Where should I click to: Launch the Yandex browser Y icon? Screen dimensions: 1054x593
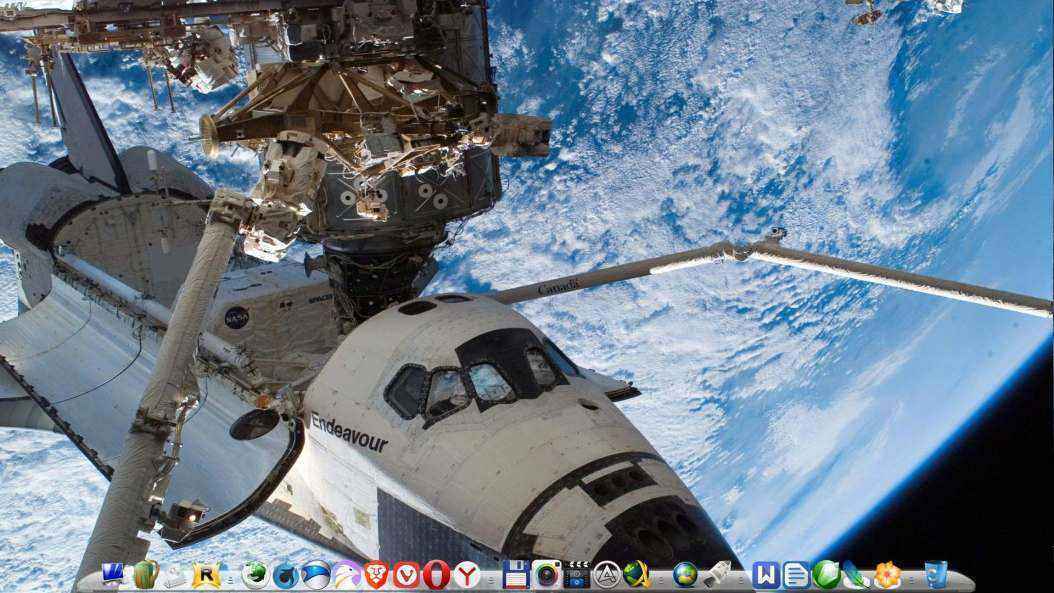[467, 576]
